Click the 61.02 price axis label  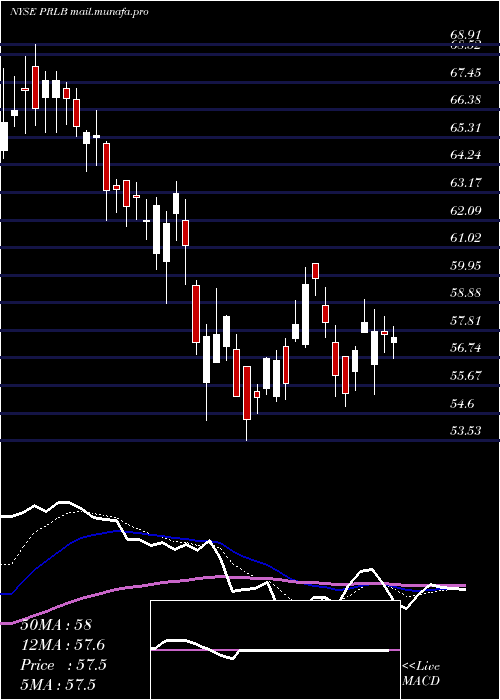coord(466,238)
